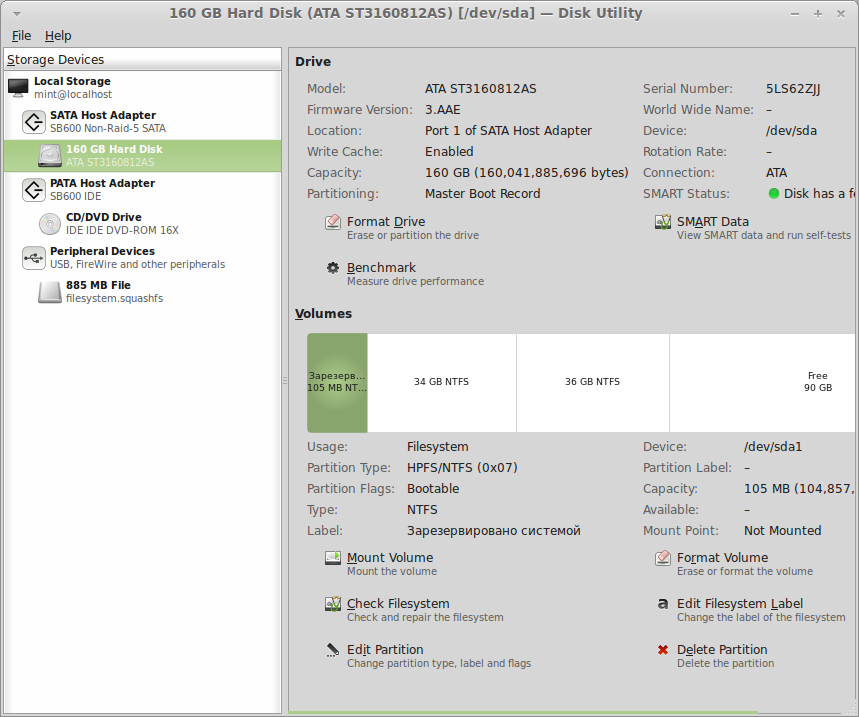Select Local Storage mint@localhost row
This screenshot has height=717, width=859.
pos(142,88)
